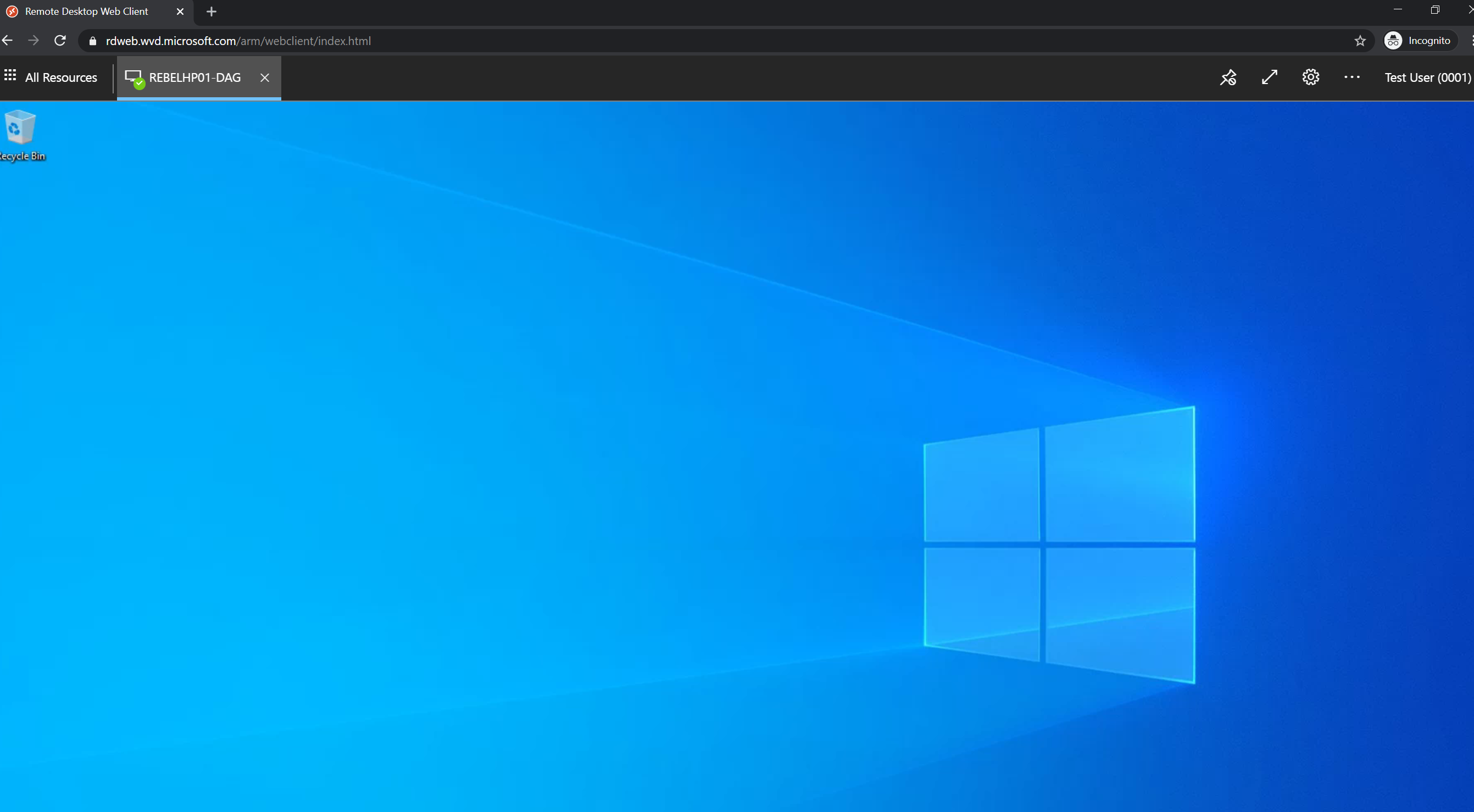Image resolution: width=1474 pixels, height=812 pixels.
Task: Open a new browser tab
Action: (211, 11)
